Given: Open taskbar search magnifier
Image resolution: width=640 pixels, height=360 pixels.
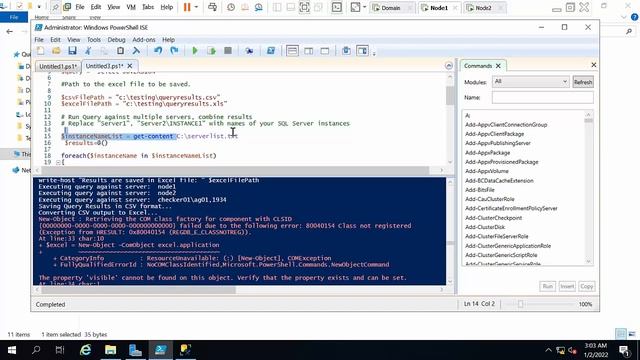Looking at the screenshot, I should click(36, 350).
